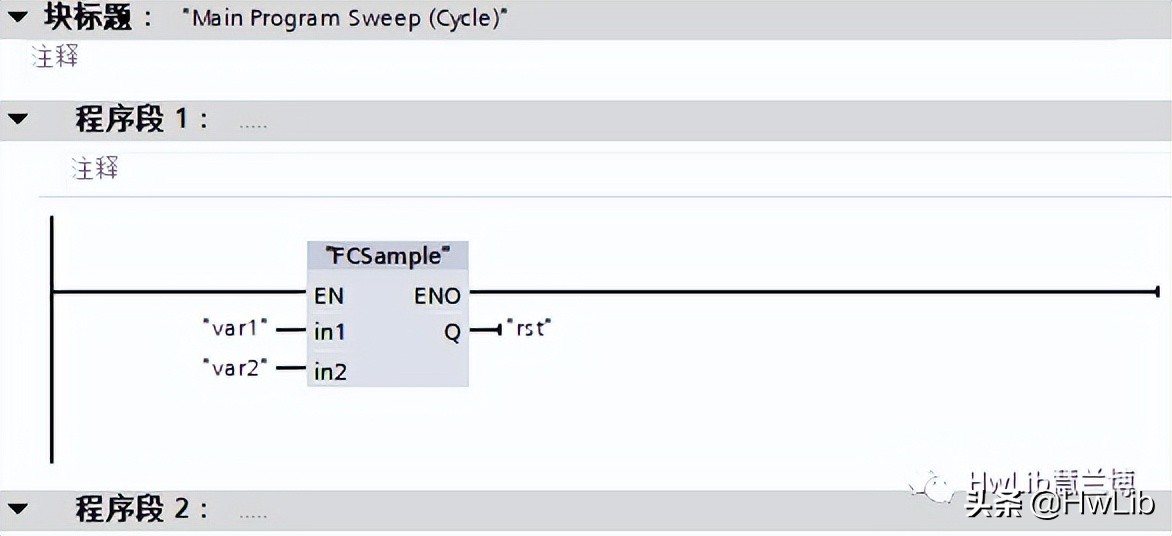This screenshot has width=1172, height=536.
Task: Click the 程序段 2 title placeholder dots
Action: pos(253,515)
